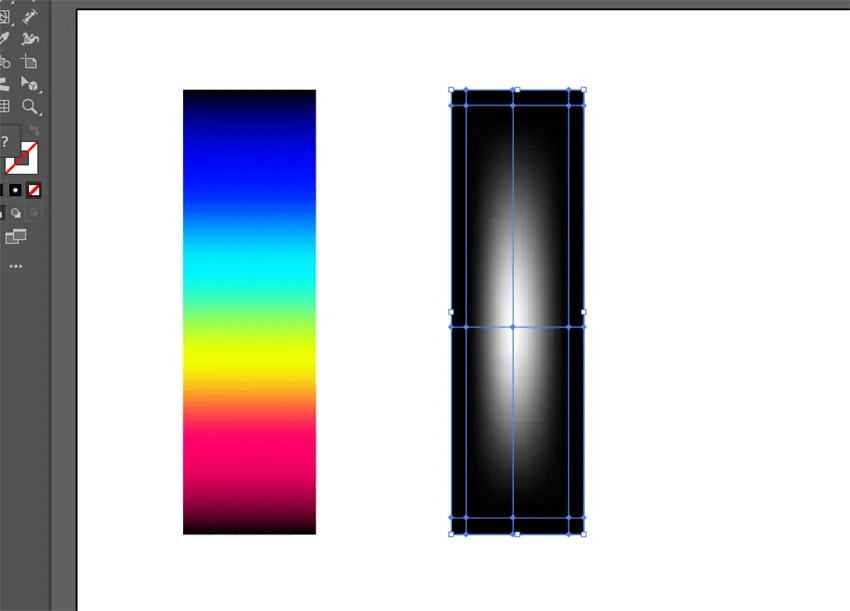
Task: Click the center mesh point of grayscale object
Action: point(513,327)
